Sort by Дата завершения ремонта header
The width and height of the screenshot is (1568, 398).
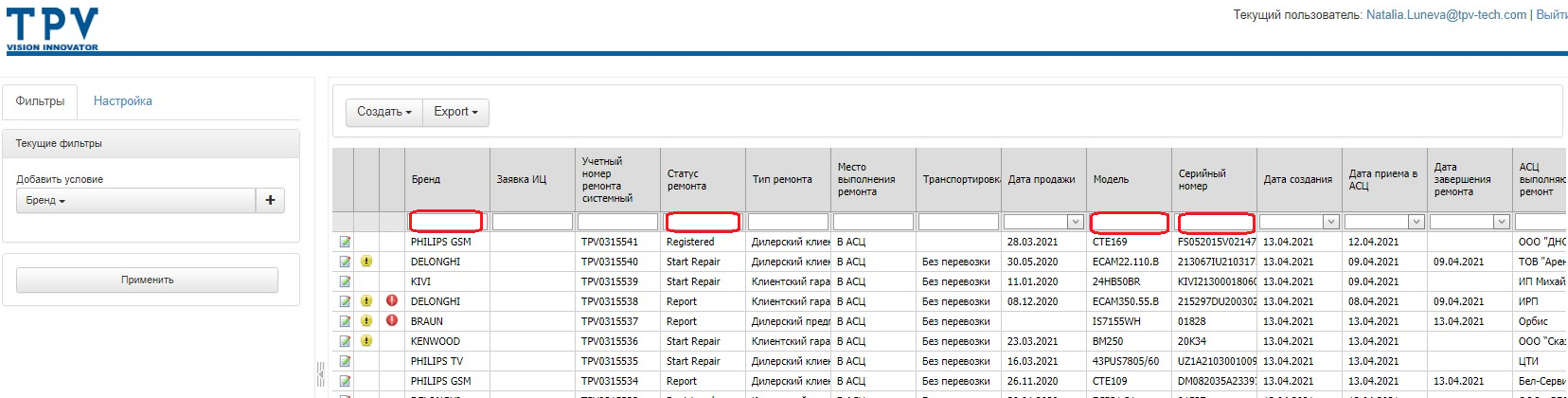tap(1470, 179)
